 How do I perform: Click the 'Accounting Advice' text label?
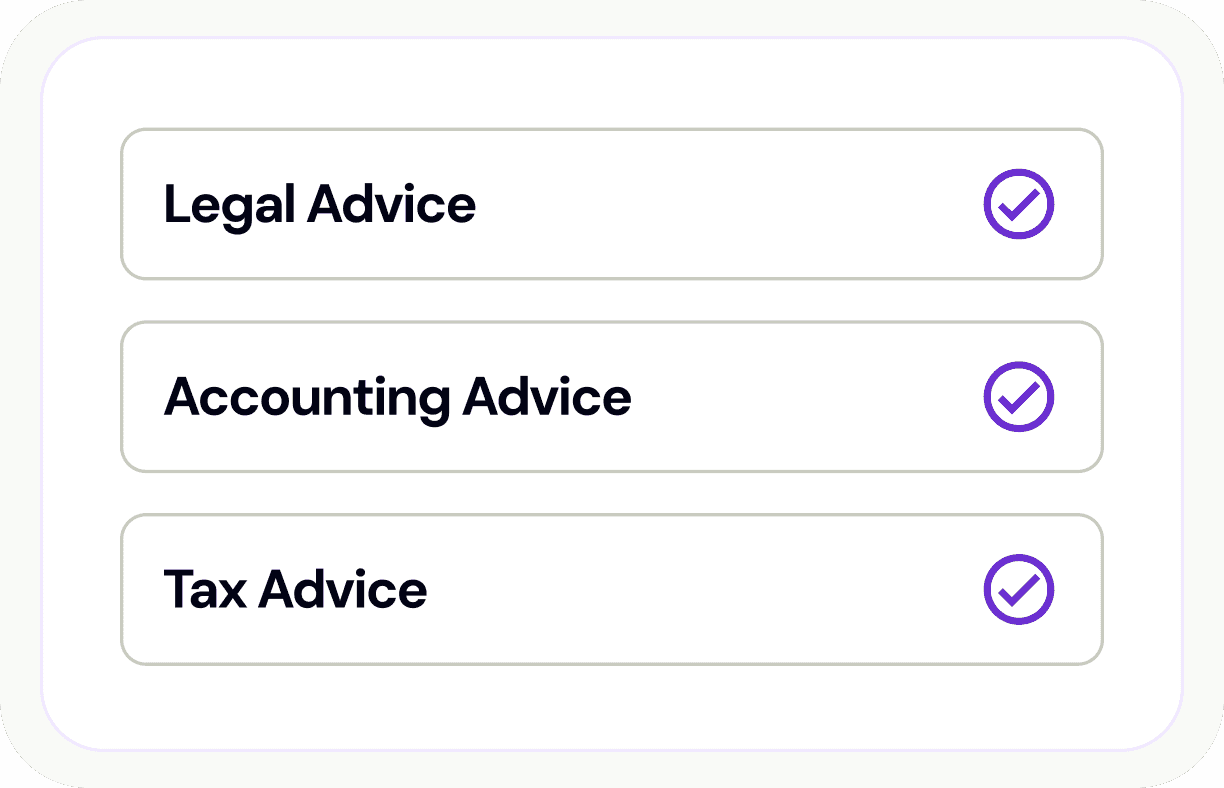pos(397,397)
